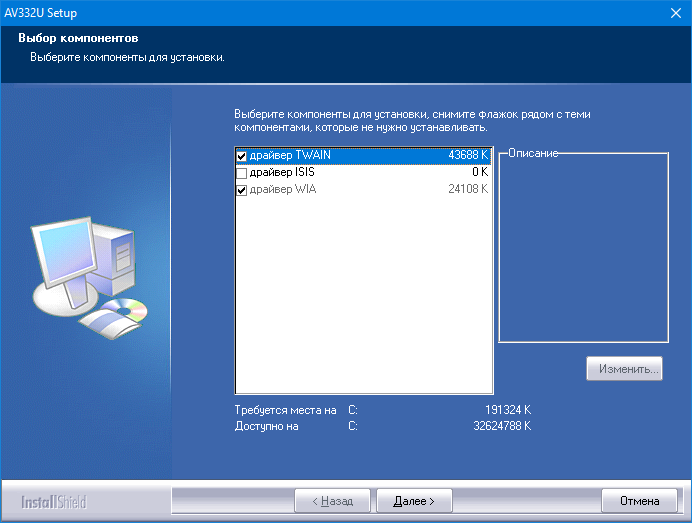Go back with the Назад button
The image size is (692, 523).
coord(332,501)
